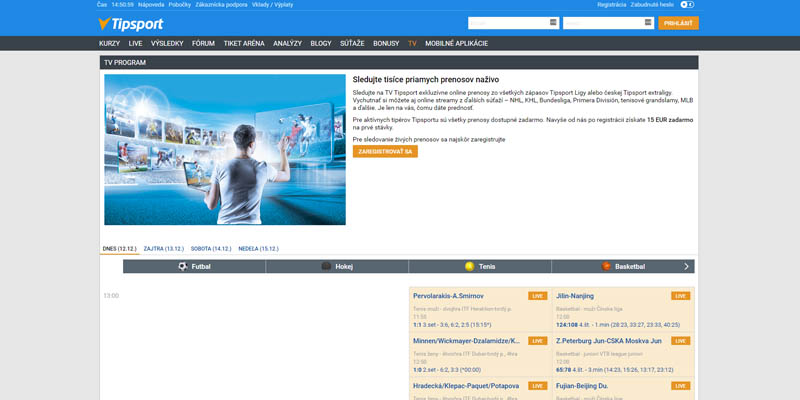The image size is (800, 400).
Task: Open Zabudnuté heslo link
Action: tap(652, 5)
